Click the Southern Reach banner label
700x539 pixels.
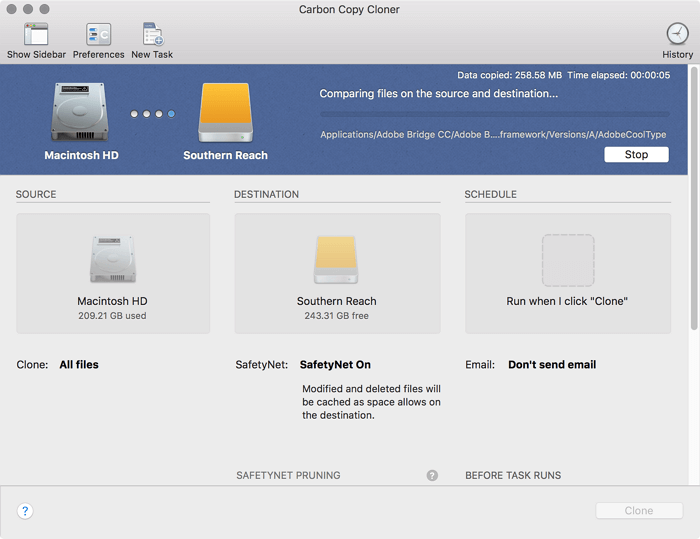pyautogui.click(x=225, y=155)
